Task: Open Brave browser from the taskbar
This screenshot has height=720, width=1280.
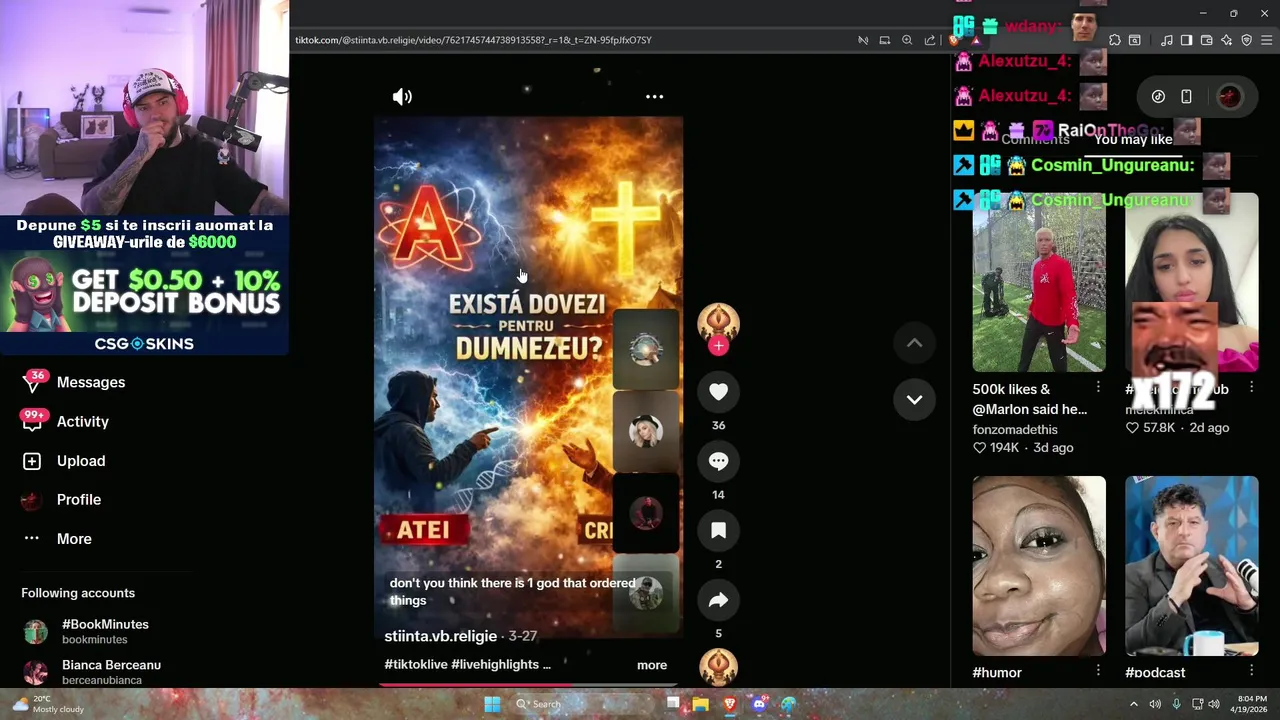Action: pyautogui.click(x=730, y=704)
